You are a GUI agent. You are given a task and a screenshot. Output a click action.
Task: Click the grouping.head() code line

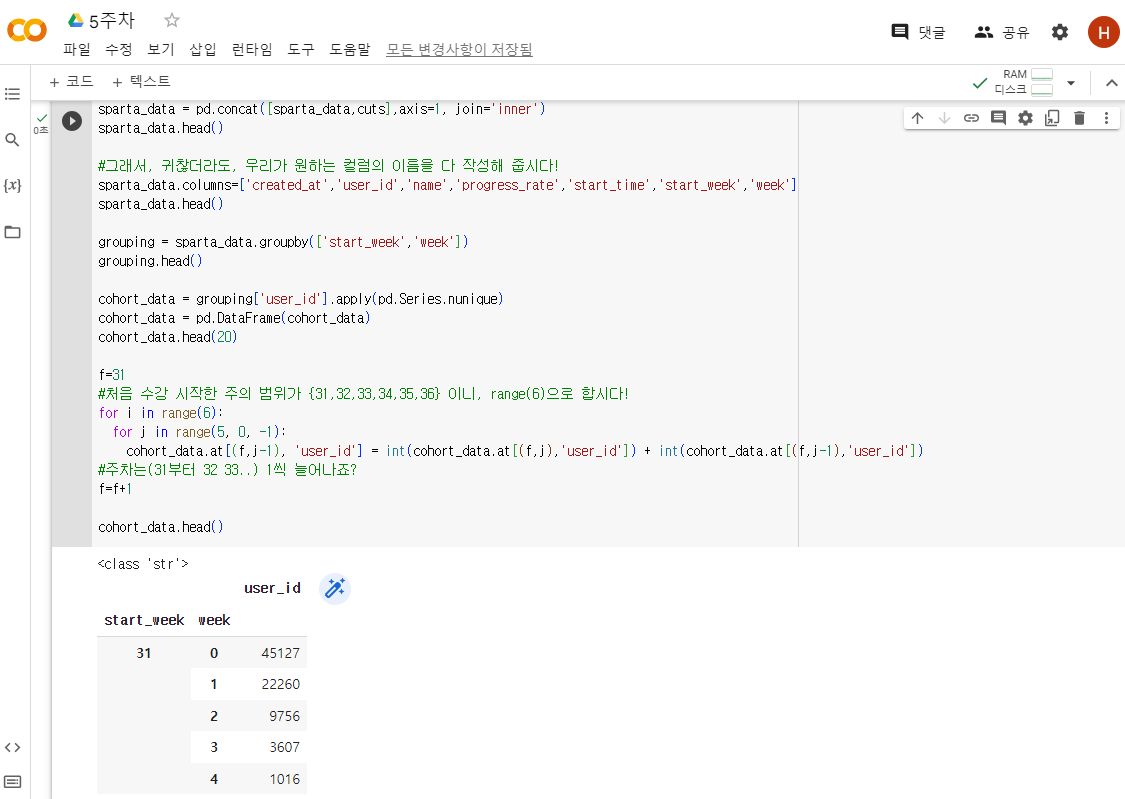pos(151,260)
